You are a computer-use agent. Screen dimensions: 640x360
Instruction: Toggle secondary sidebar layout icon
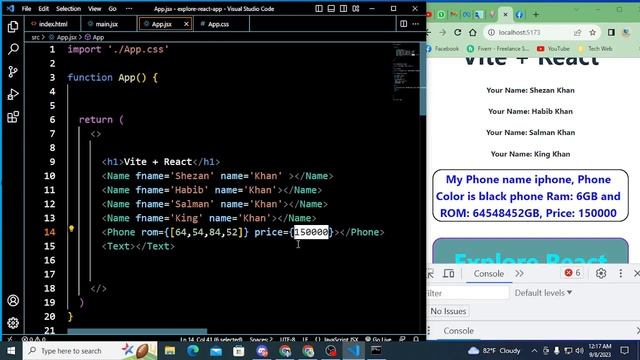343,9
